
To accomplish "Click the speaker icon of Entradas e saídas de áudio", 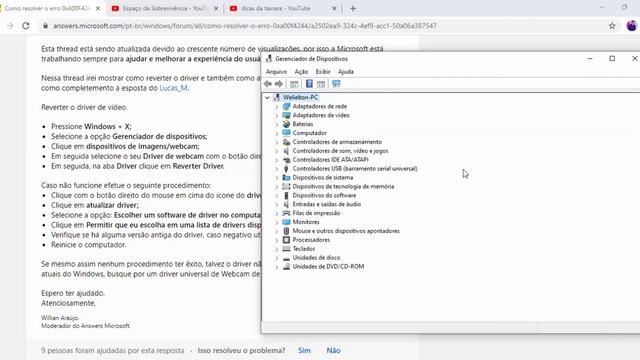I will [286, 204].
